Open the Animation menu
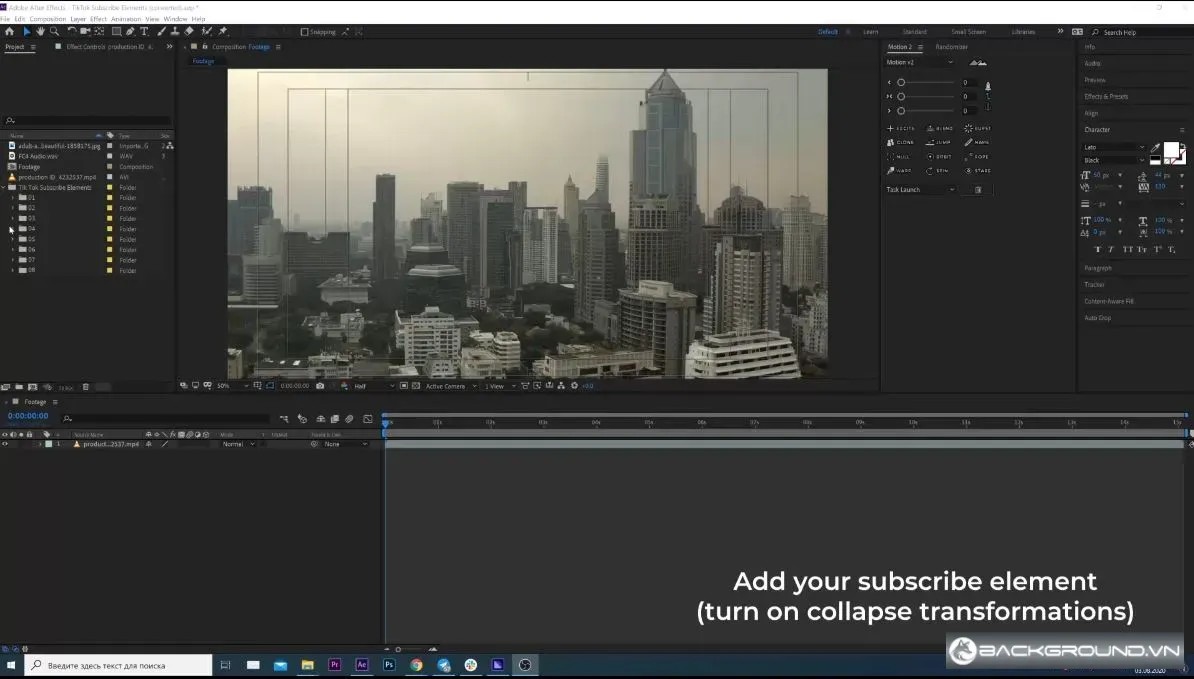Viewport: 1194px width, 679px height. coord(126,19)
